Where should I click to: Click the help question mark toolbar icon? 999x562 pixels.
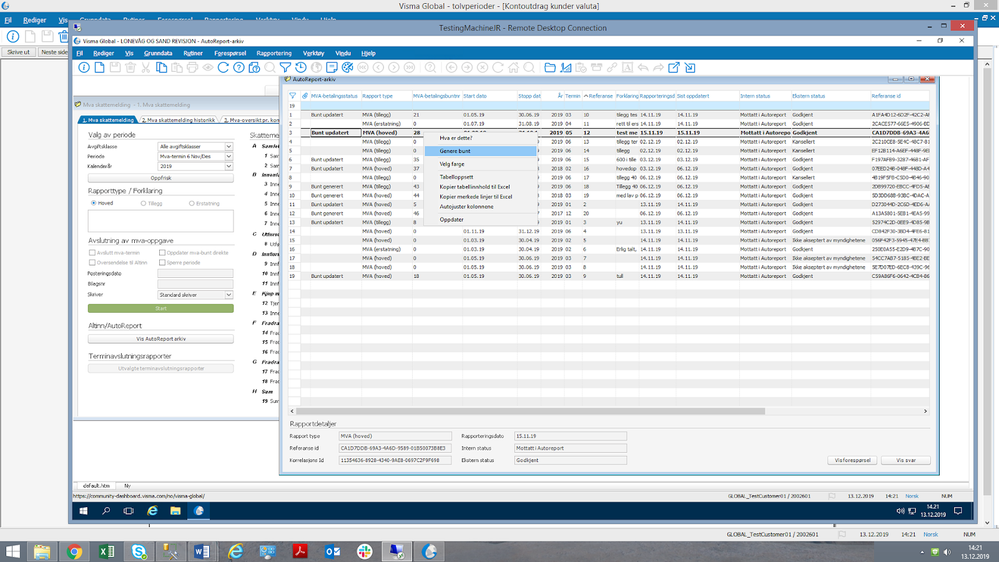click(239, 68)
